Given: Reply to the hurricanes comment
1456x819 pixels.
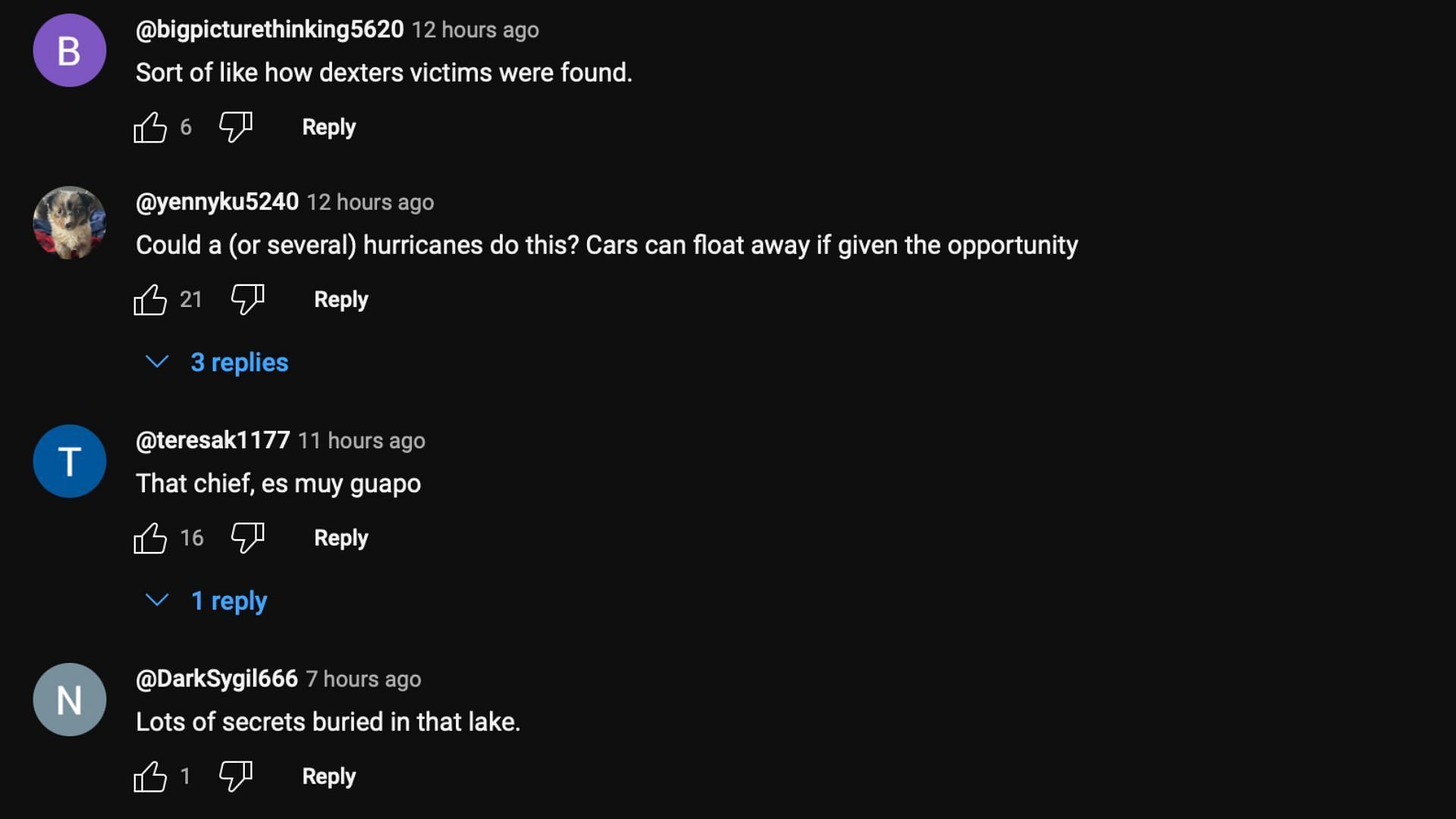Looking at the screenshot, I should pyautogui.click(x=340, y=300).
